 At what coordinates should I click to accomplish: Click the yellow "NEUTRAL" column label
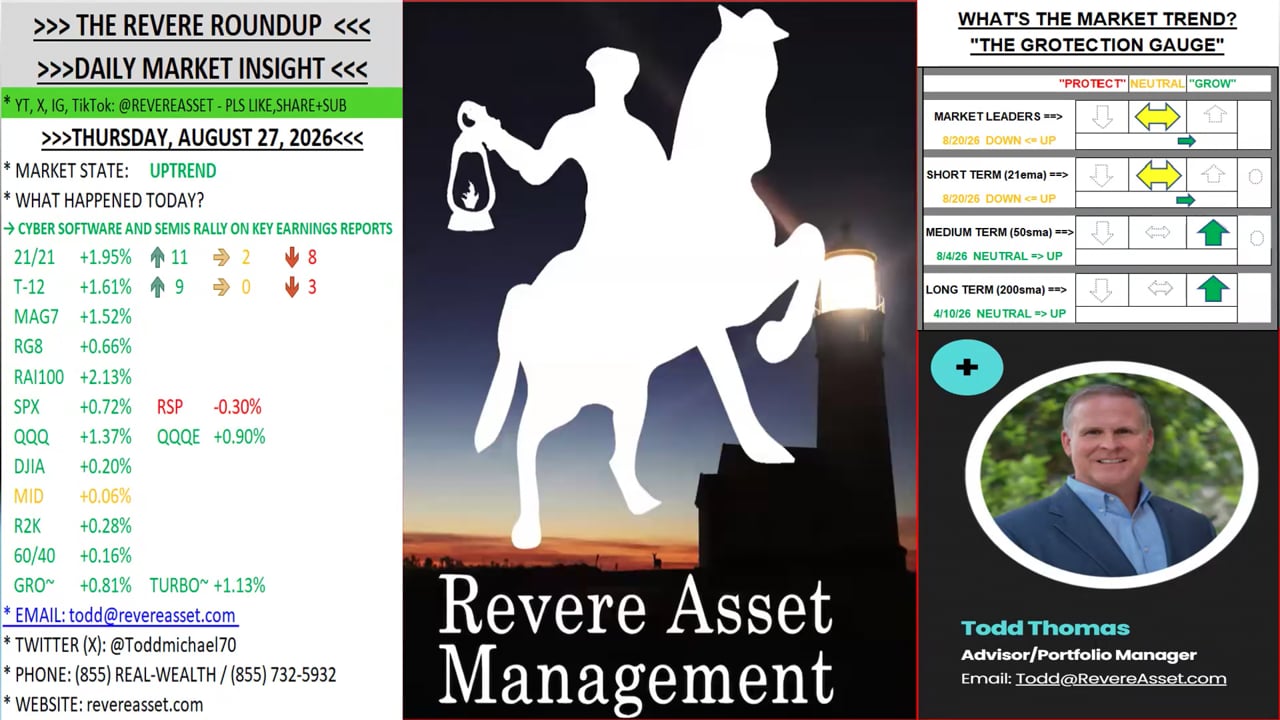[x=1157, y=84]
